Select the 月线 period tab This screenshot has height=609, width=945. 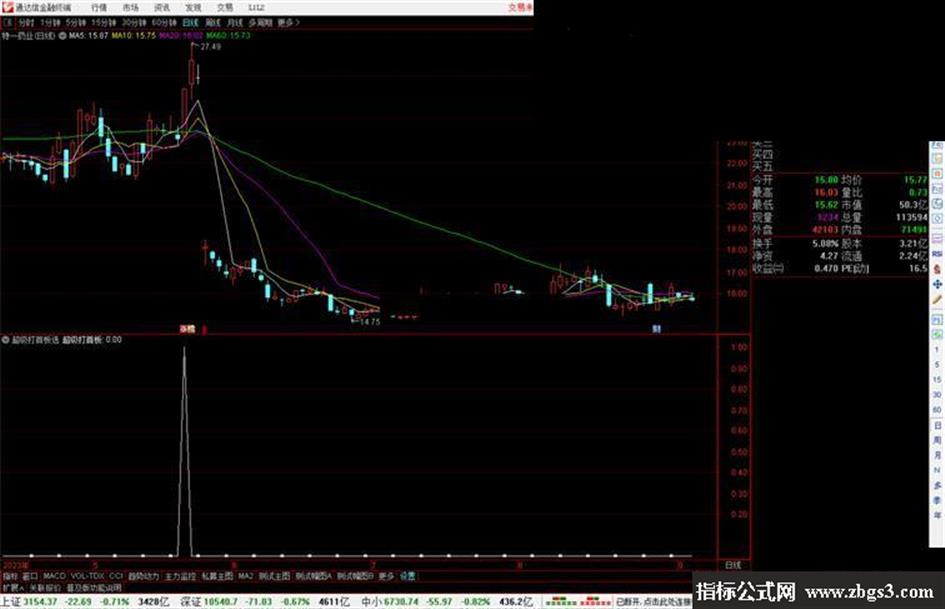[x=235, y=23]
